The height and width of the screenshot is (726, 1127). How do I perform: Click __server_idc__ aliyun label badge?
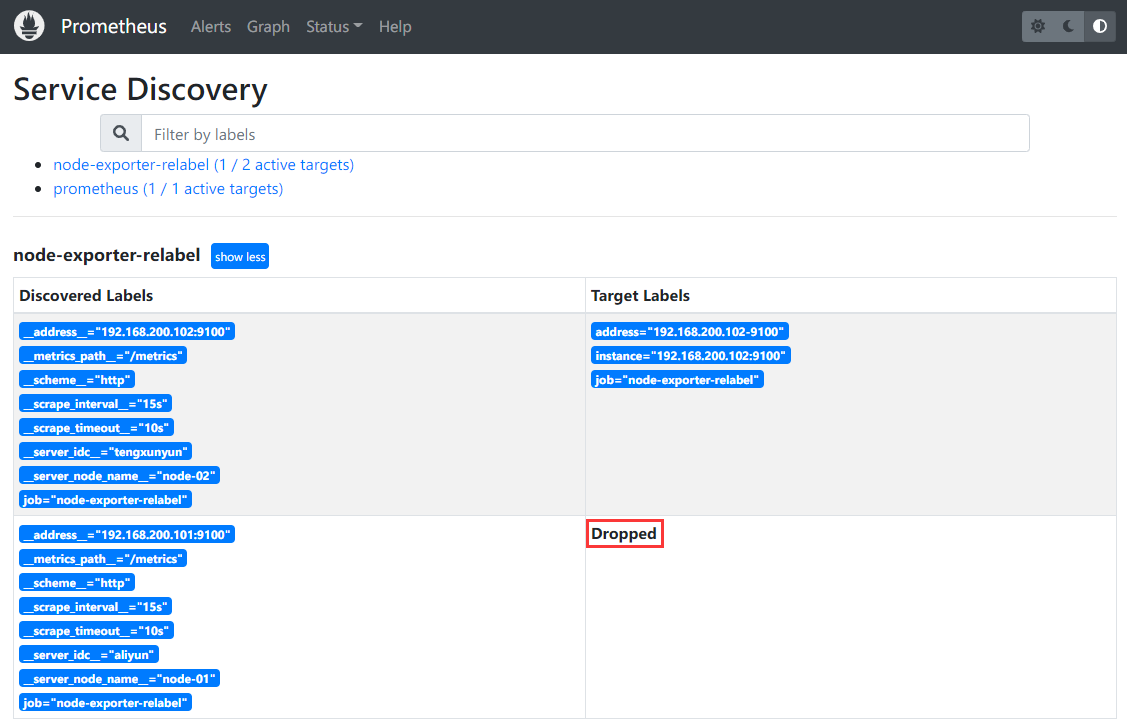[x=89, y=654]
